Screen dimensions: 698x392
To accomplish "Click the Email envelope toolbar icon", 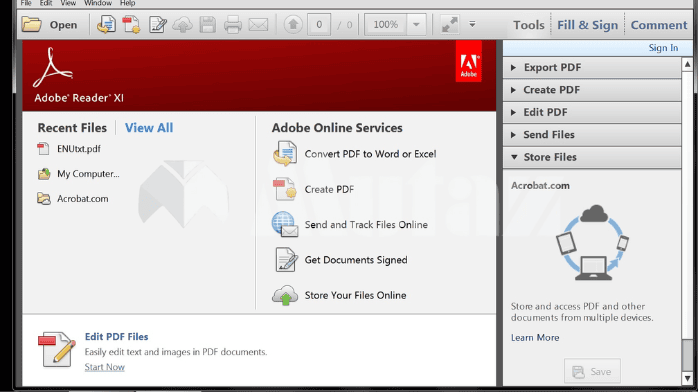I will [258, 24].
